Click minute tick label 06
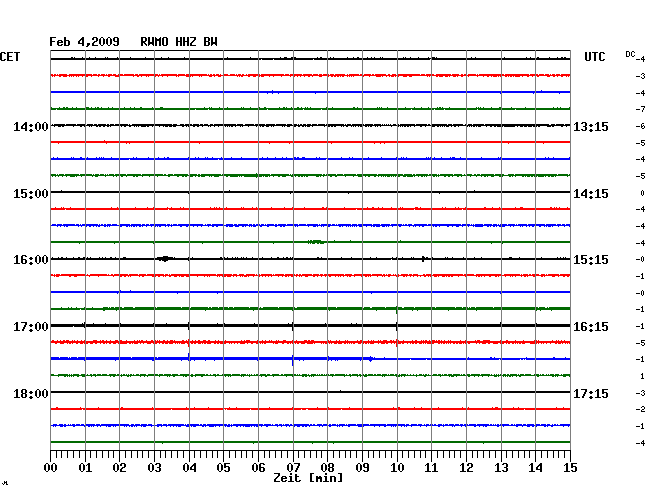The width and height of the screenshot is (650, 494). point(258,468)
